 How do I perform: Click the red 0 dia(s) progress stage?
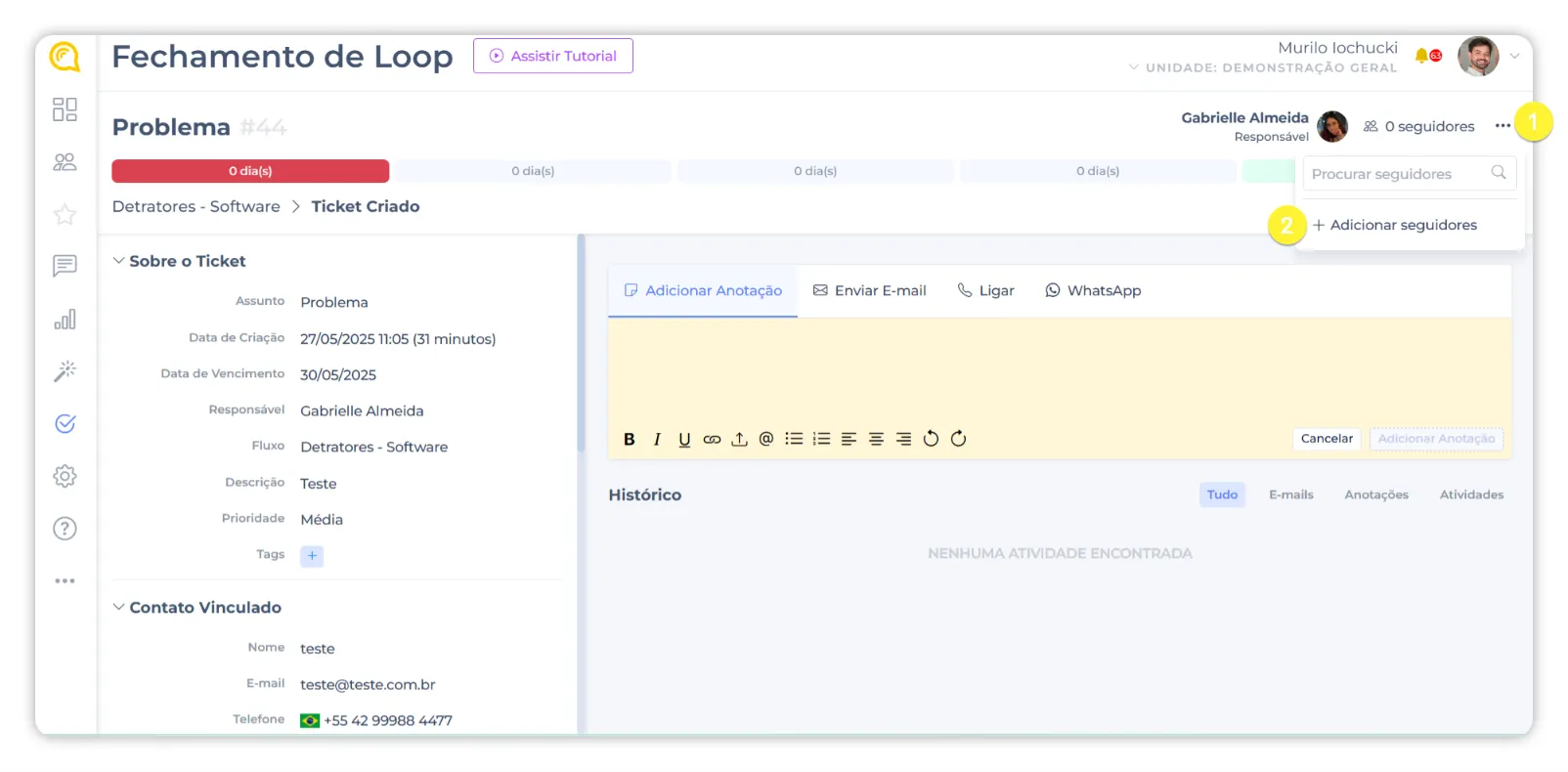click(x=250, y=171)
